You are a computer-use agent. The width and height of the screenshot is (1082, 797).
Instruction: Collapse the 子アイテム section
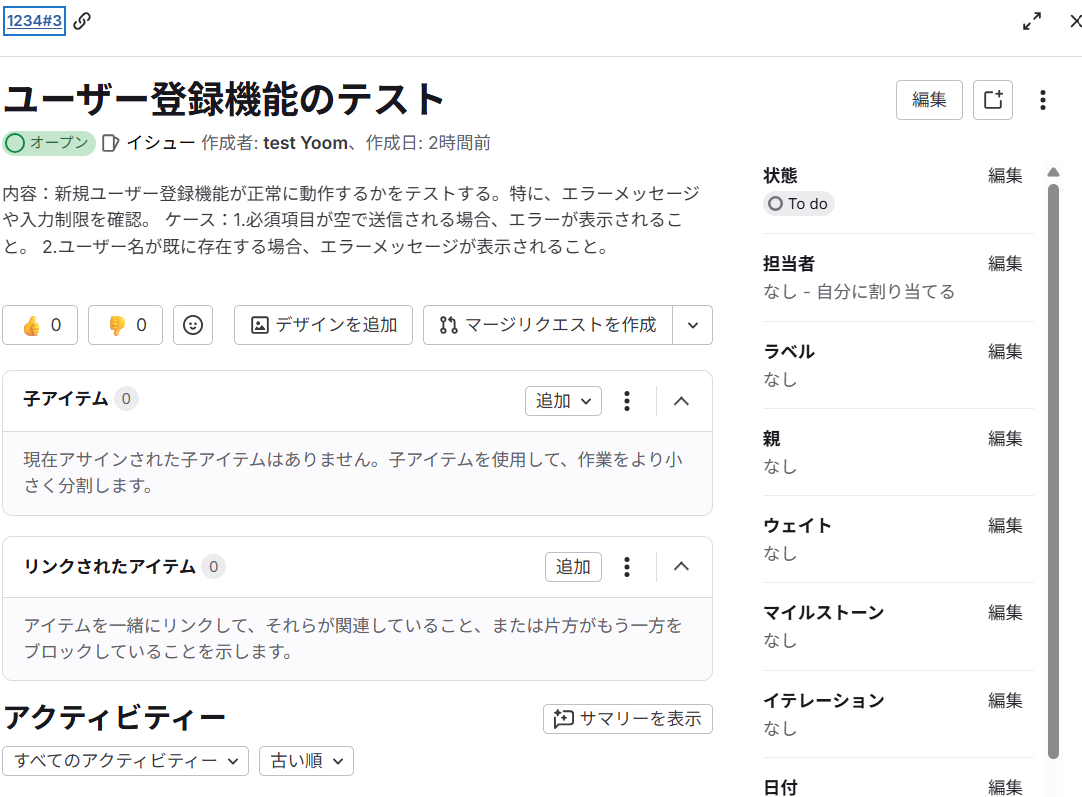point(681,401)
